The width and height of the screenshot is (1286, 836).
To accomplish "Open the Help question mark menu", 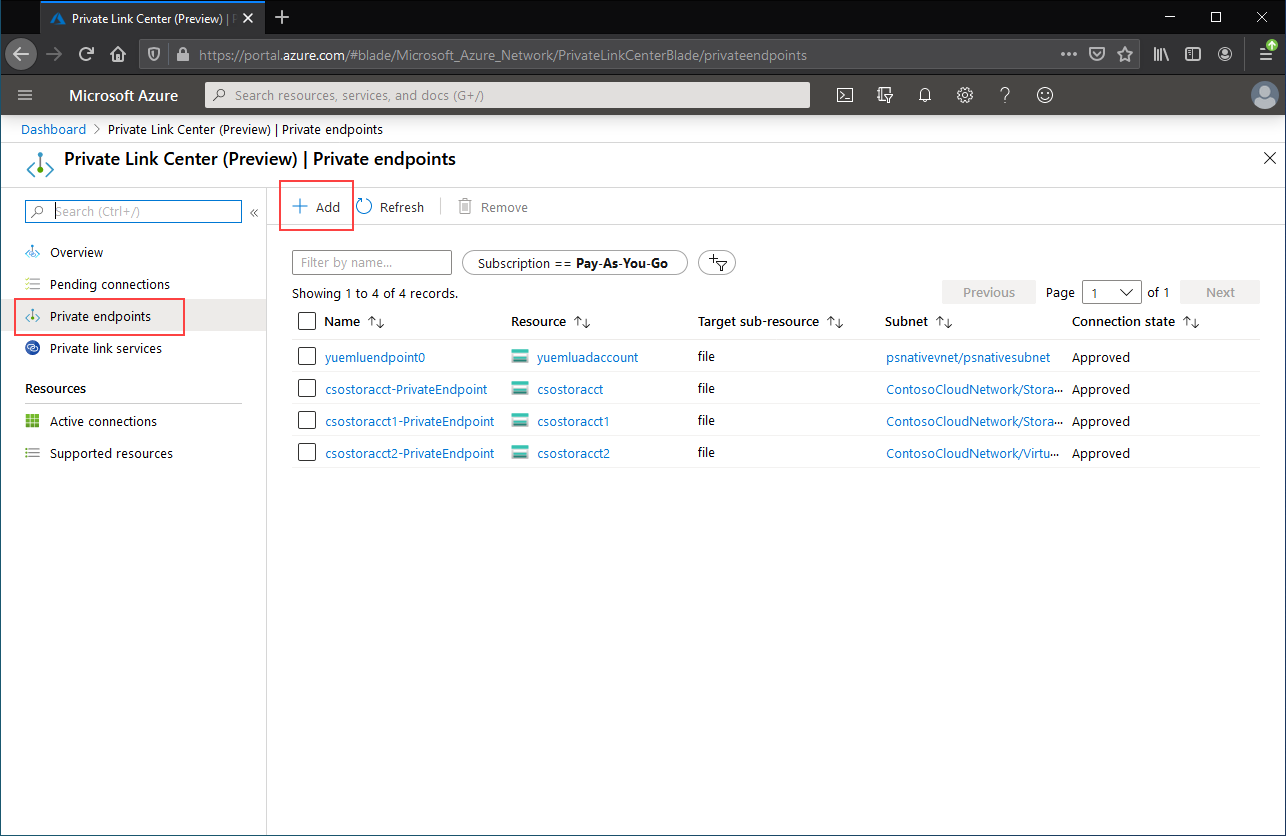I will pyautogui.click(x=1005, y=95).
